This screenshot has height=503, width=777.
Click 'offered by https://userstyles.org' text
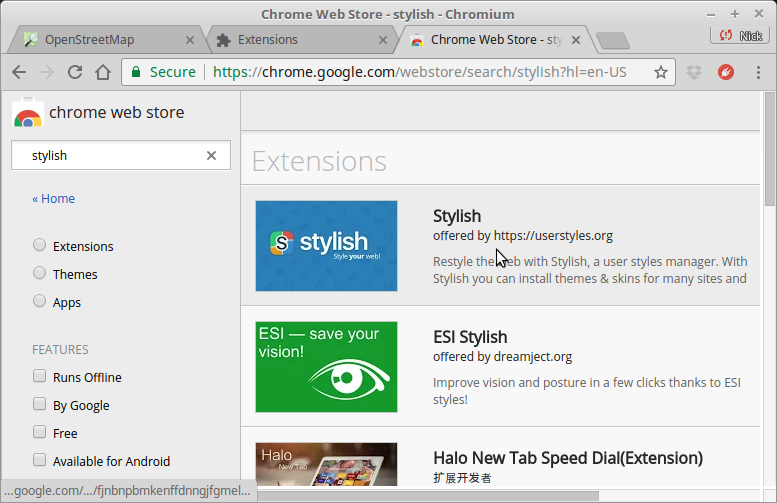[x=523, y=236]
